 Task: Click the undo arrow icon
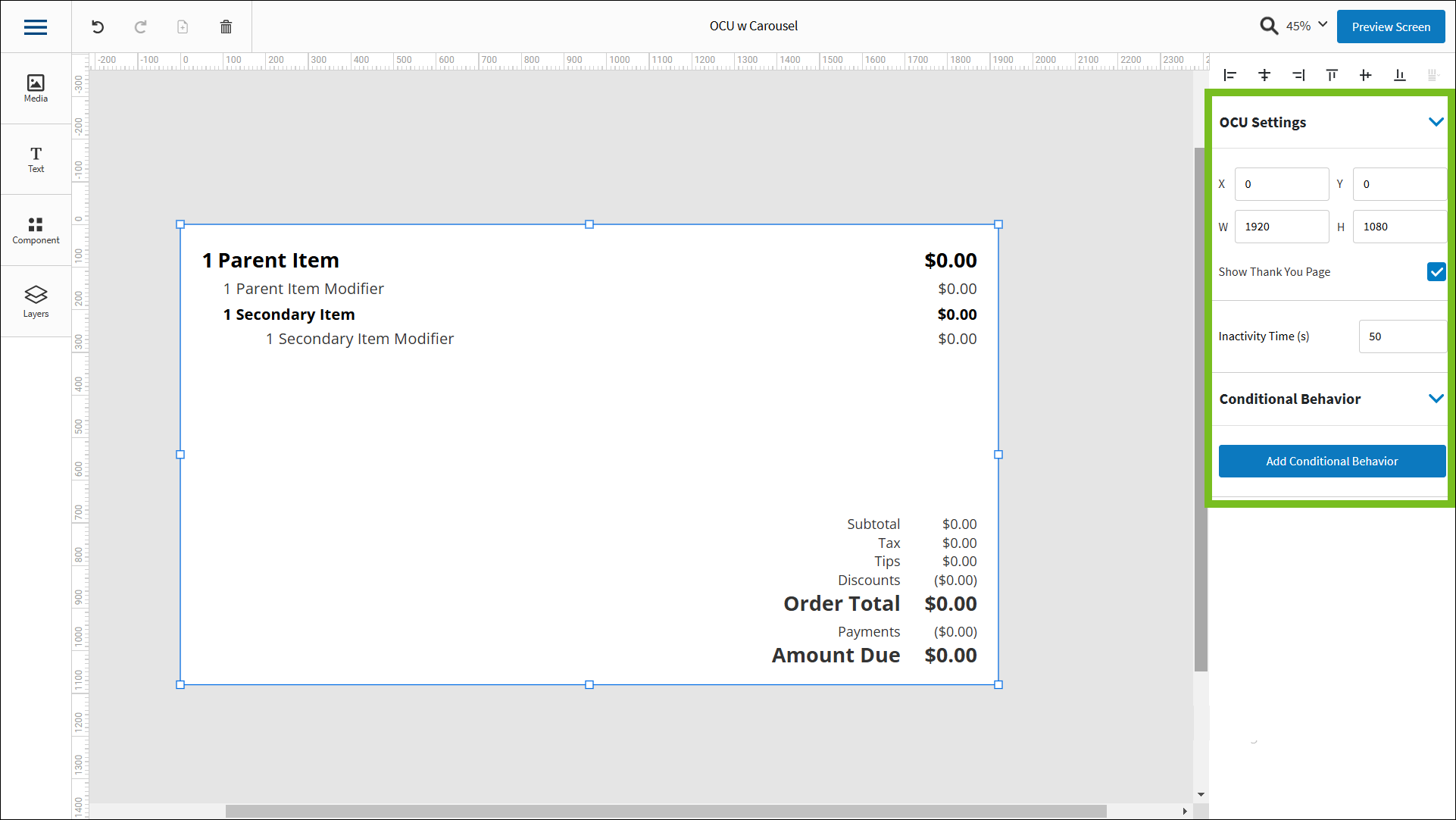[98, 27]
